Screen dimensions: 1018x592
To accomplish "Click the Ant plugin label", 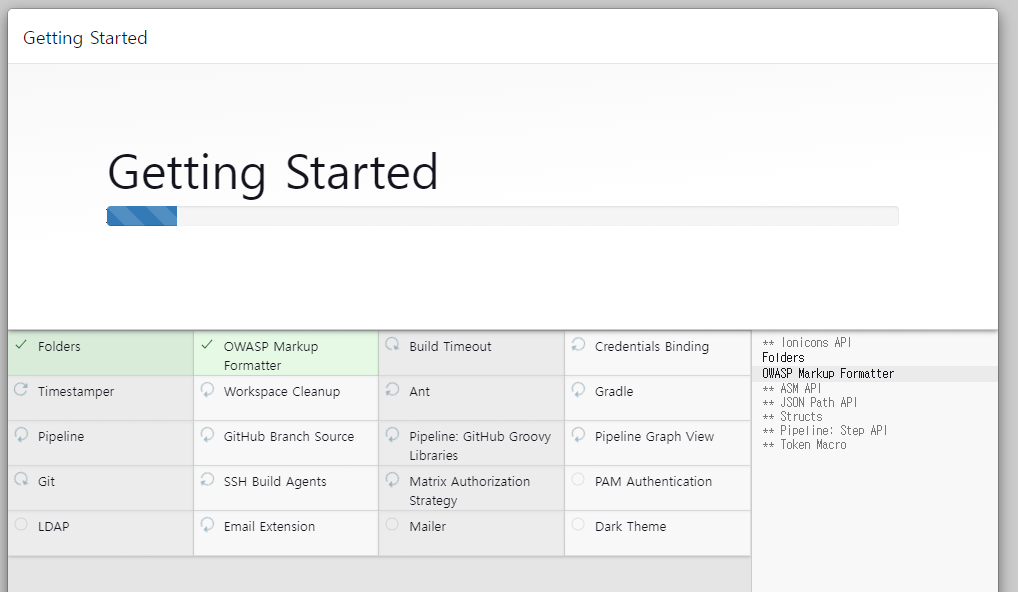I will point(419,391).
